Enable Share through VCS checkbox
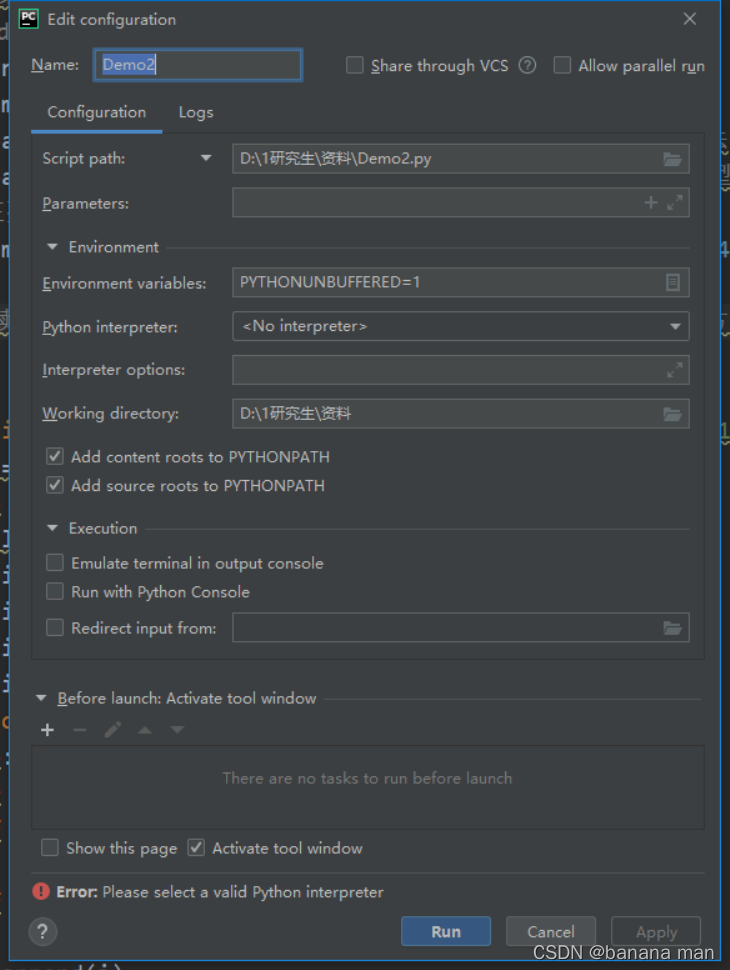730x970 pixels. coord(354,65)
